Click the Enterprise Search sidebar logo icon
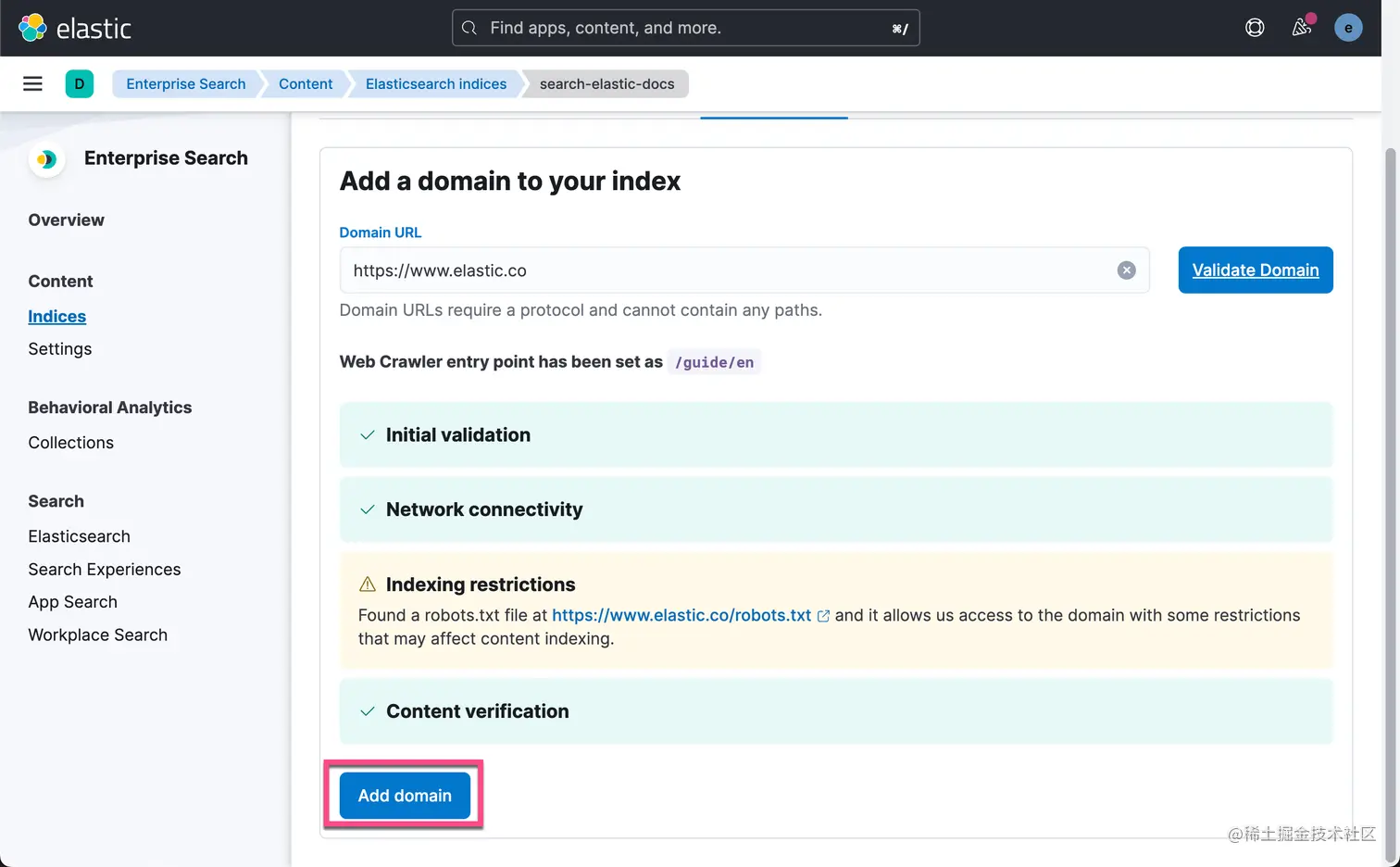1400x867 pixels. [x=45, y=159]
